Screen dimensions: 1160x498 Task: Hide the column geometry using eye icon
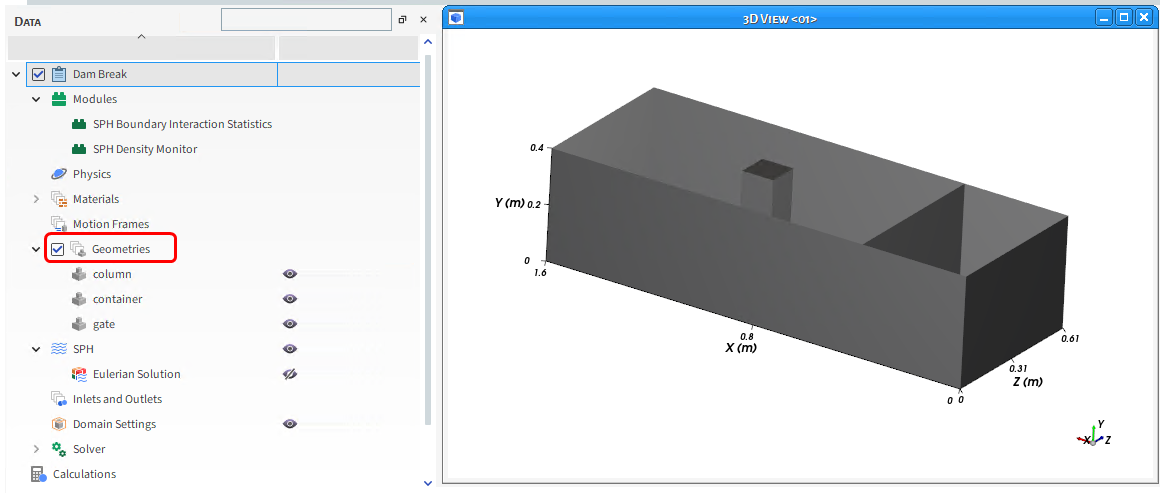click(290, 275)
